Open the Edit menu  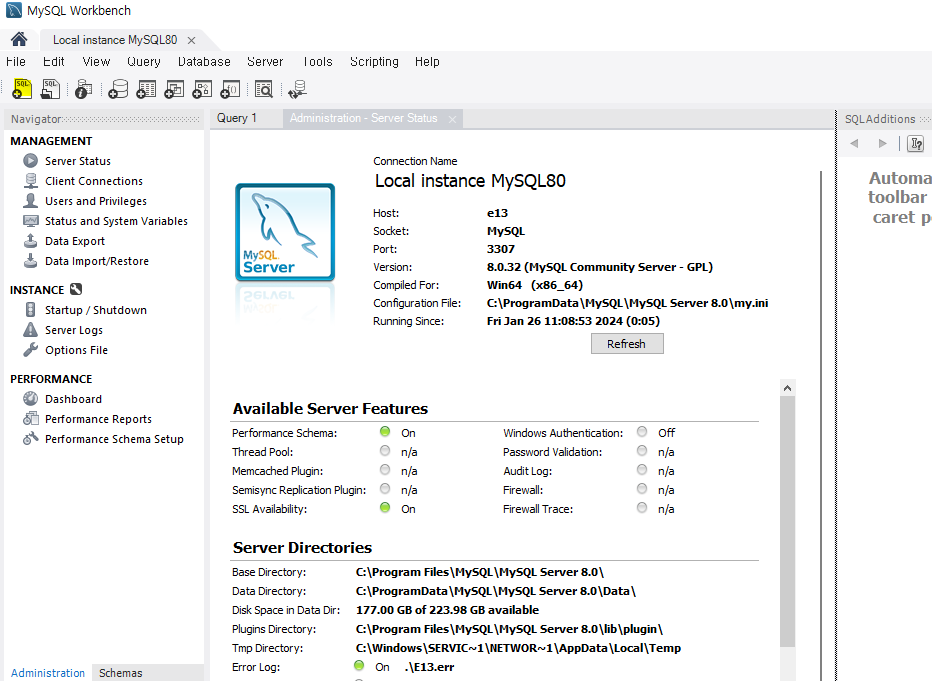pos(53,61)
